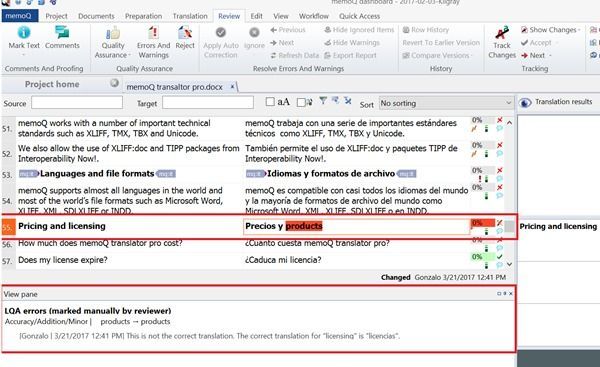Viewport: 600px width, 367px height.
Task: Click the Source filter input field
Action: [77, 103]
